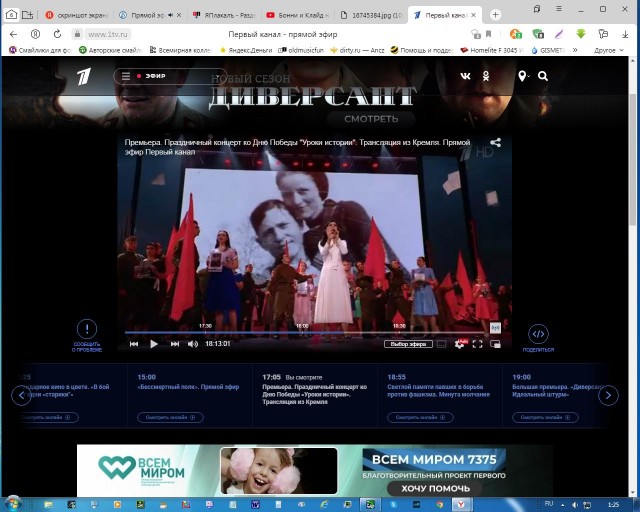This screenshot has height=512, width=640.
Task: Click the www.1tv.ru address field
Action: 108,34
